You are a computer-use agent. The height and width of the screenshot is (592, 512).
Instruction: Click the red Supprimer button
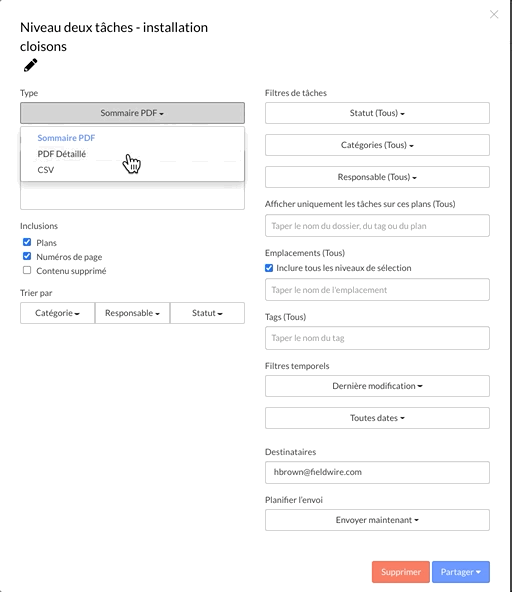[x=401, y=572]
